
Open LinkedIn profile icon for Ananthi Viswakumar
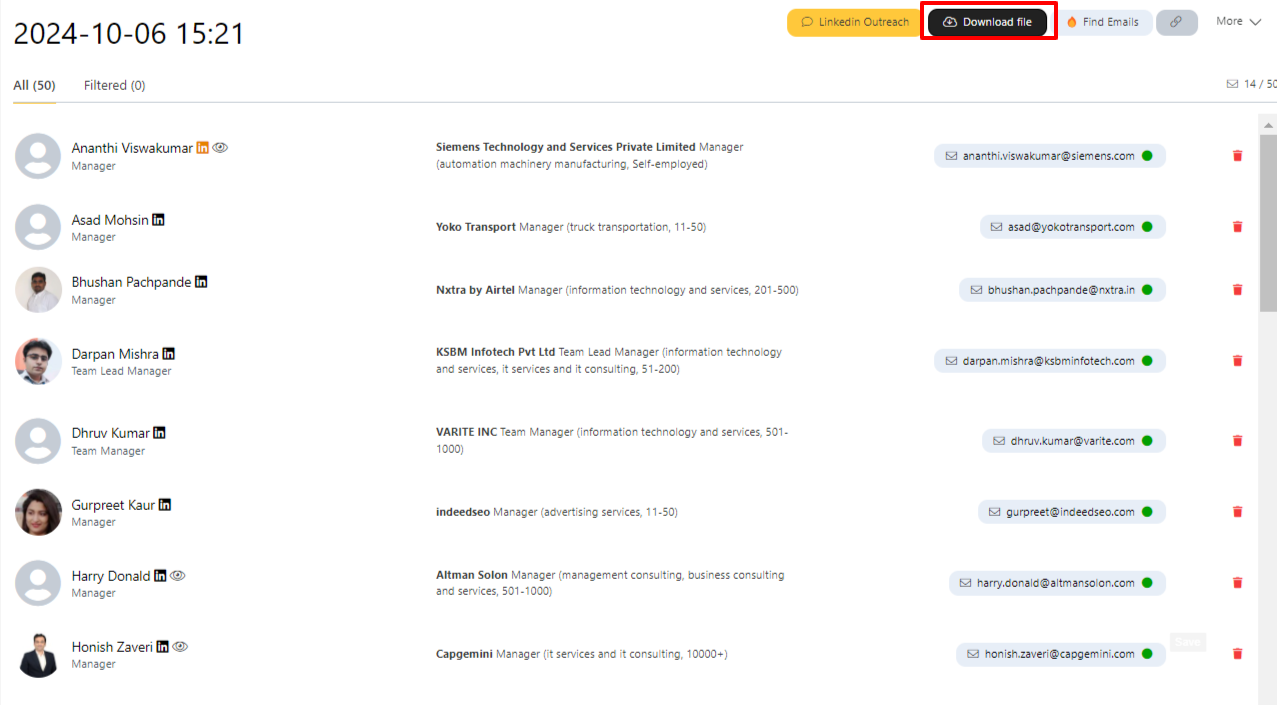click(x=203, y=148)
